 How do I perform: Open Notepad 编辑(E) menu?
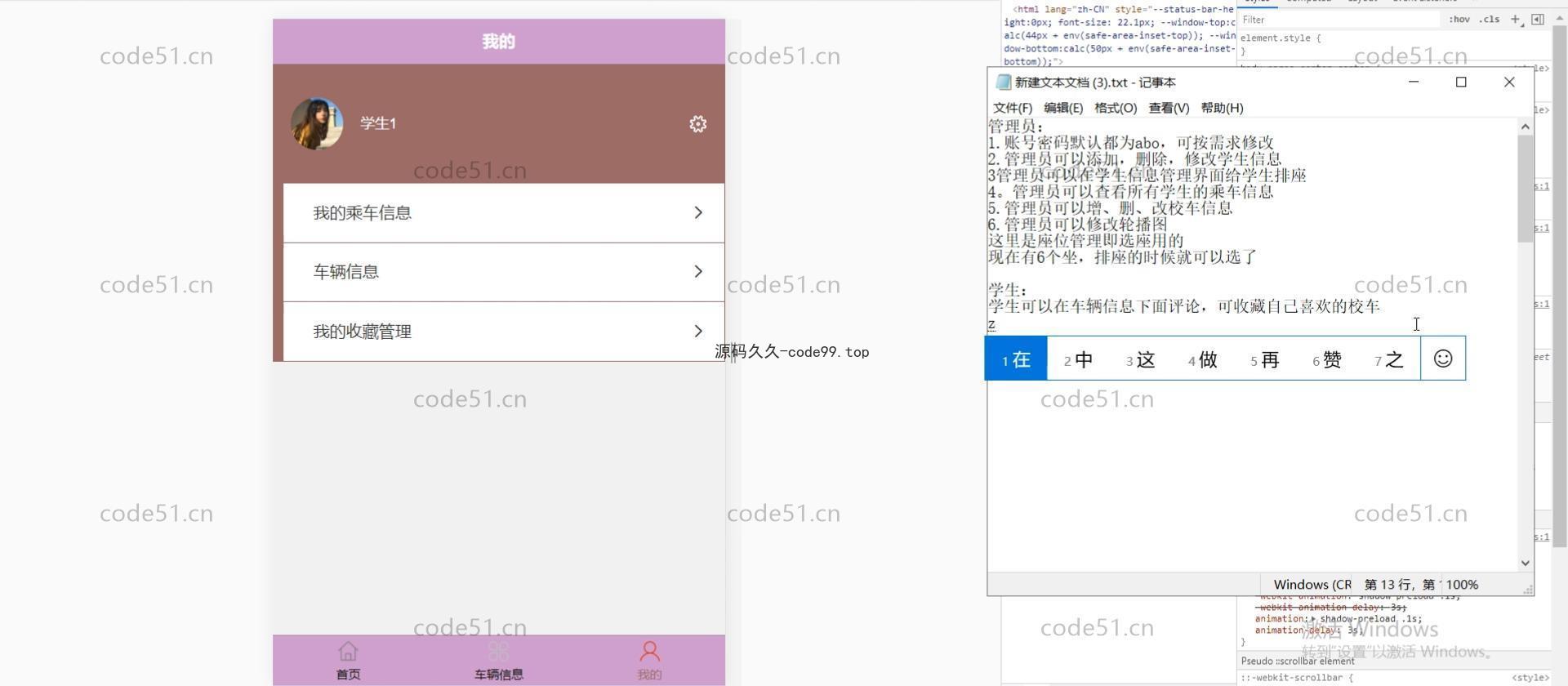coord(1063,108)
